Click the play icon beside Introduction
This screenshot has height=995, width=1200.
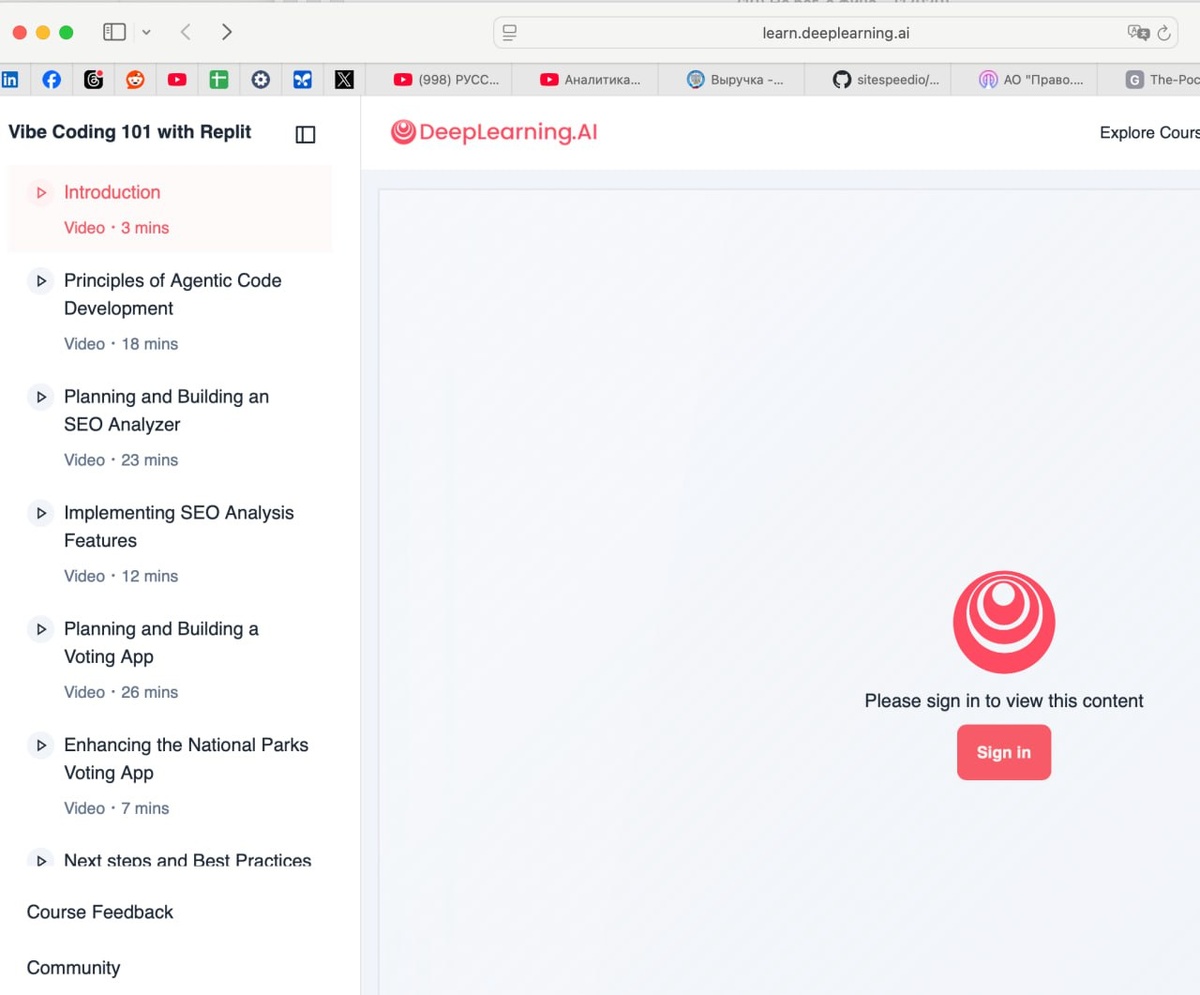click(x=40, y=193)
